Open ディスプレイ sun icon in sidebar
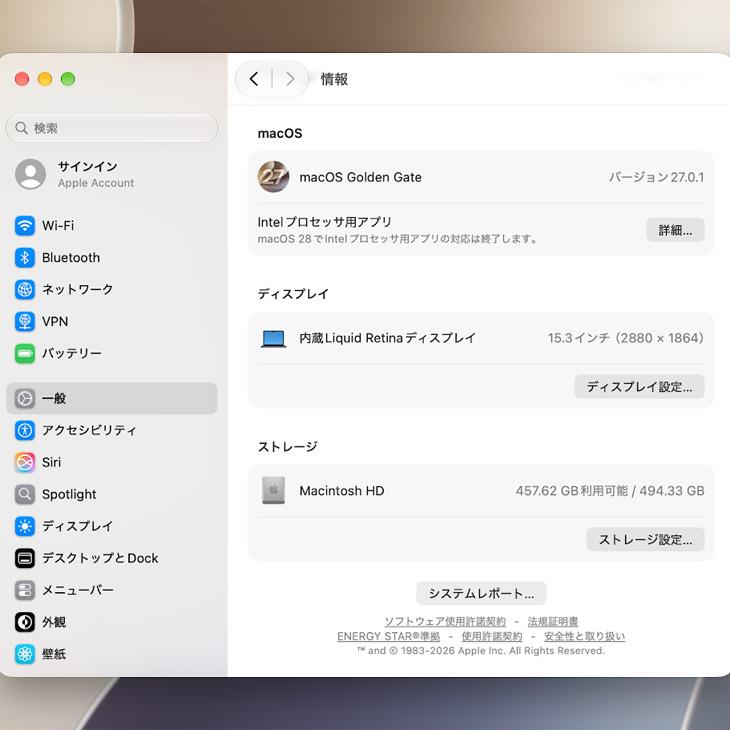Image resolution: width=730 pixels, height=730 pixels. click(x=25, y=526)
